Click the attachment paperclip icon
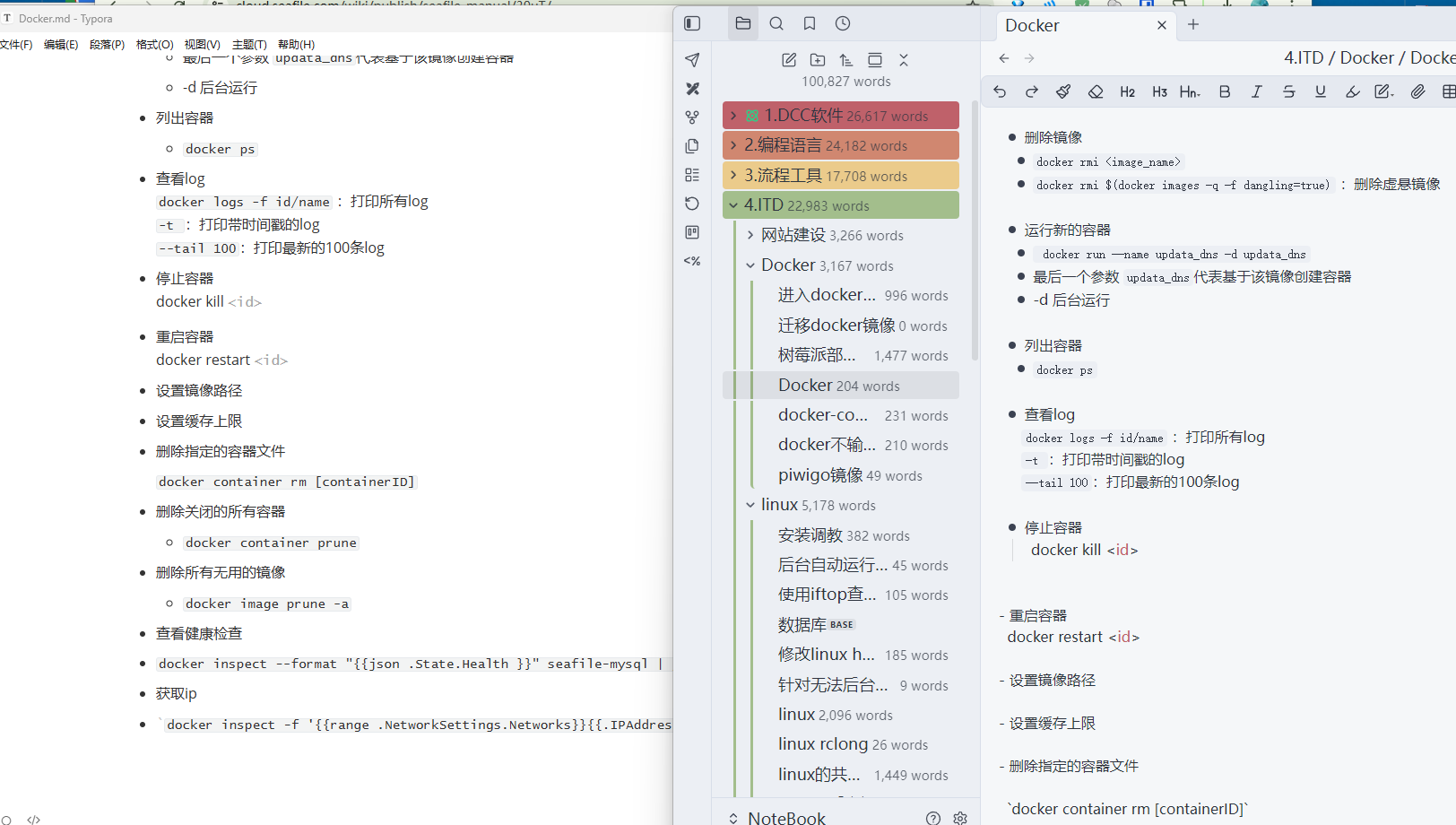Viewport: 1456px width, 825px height. [x=1417, y=91]
